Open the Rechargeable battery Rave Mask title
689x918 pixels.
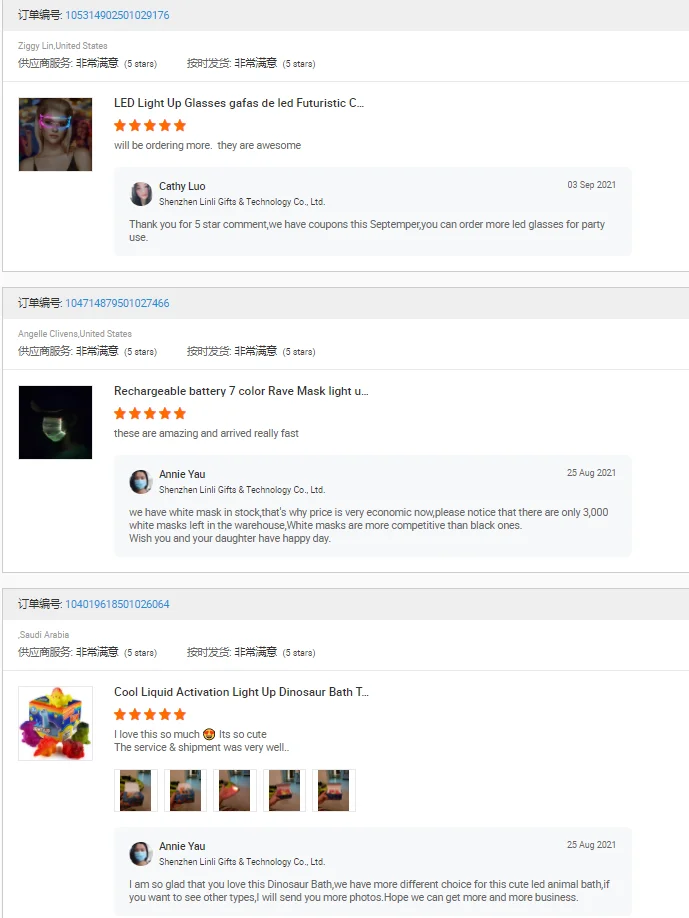click(241, 391)
